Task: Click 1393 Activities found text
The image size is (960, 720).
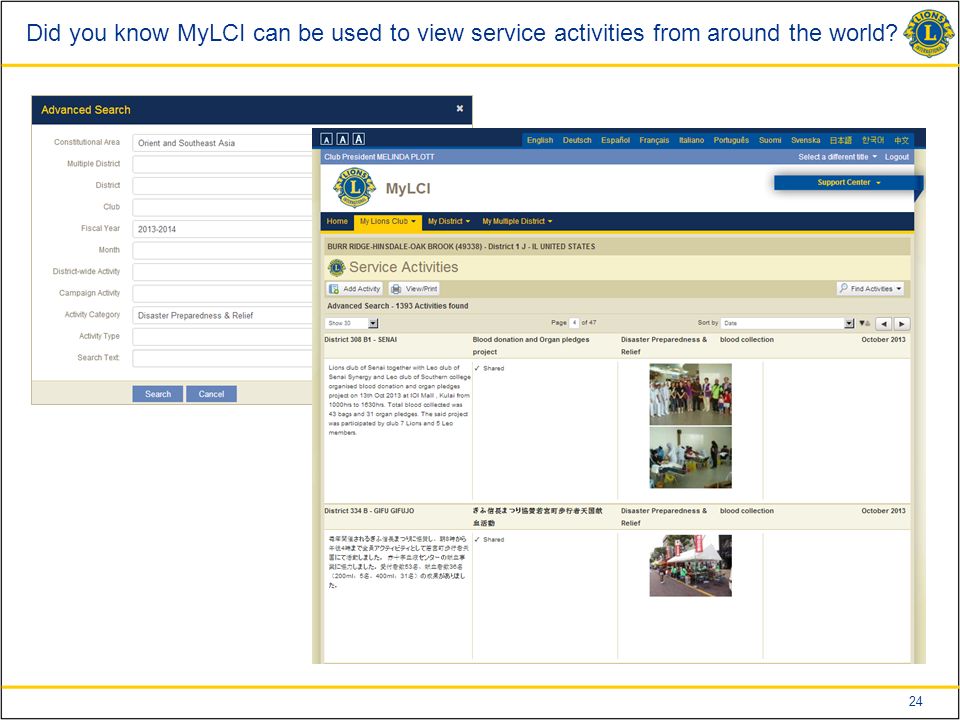Action: pos(432,306)
